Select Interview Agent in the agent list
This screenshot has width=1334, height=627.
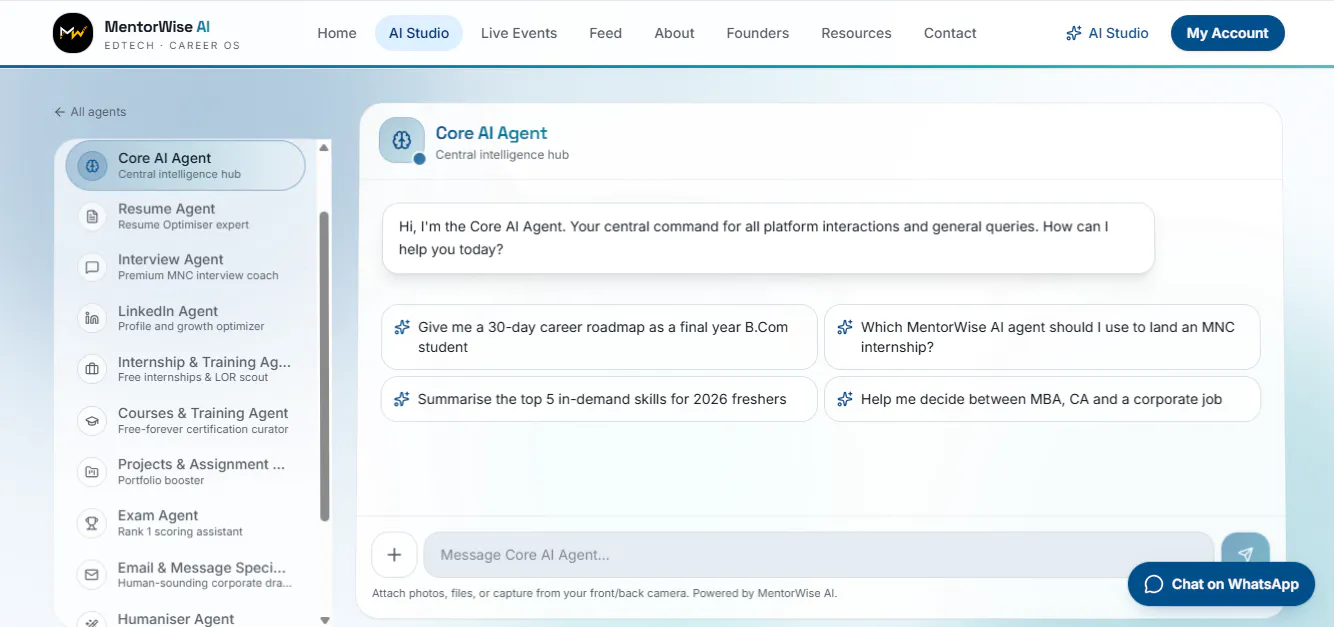(x=186, y=267)
